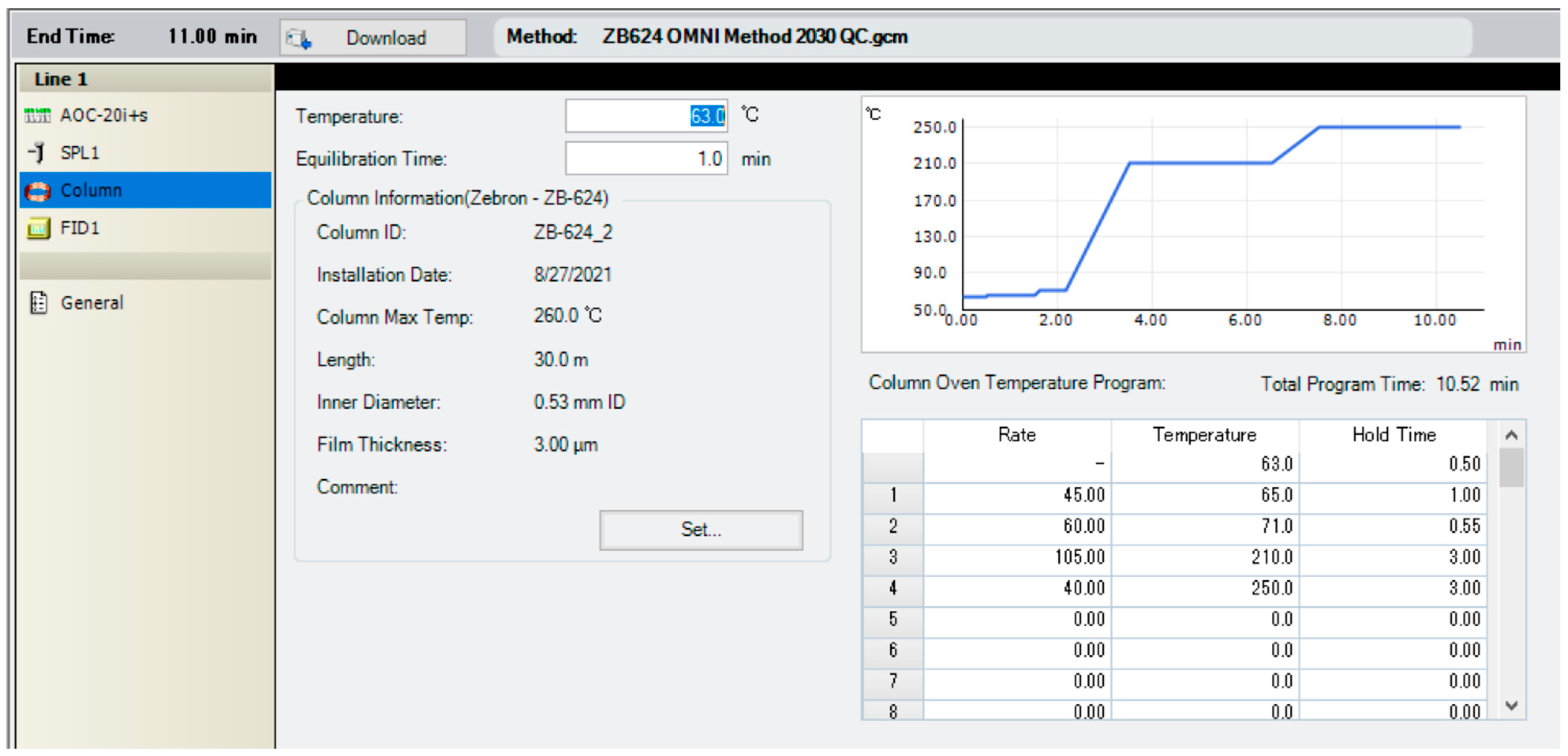Click the AOC-20i+s autosampler icon
Screen dimensions: 1568x756
[x=37, y=115]
